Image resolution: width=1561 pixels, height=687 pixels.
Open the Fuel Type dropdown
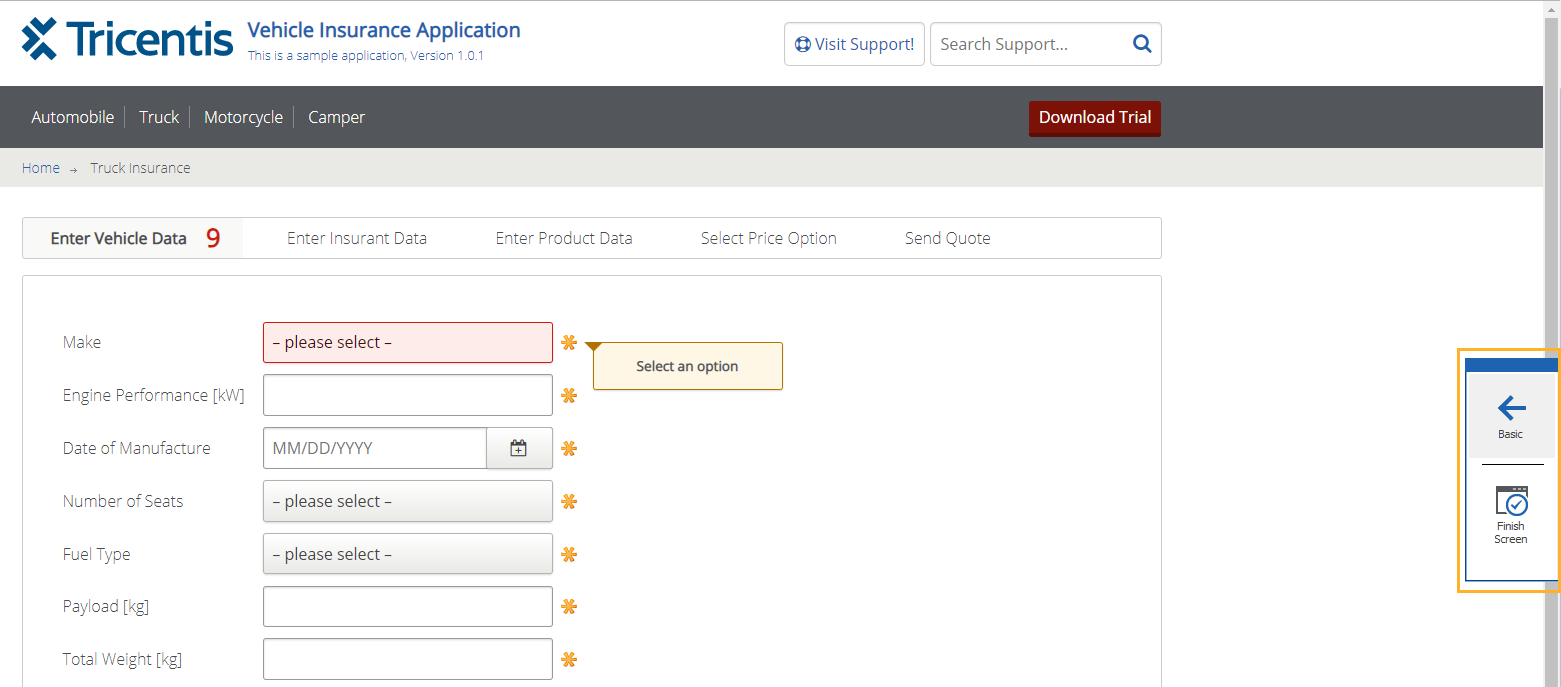[407, 554]
